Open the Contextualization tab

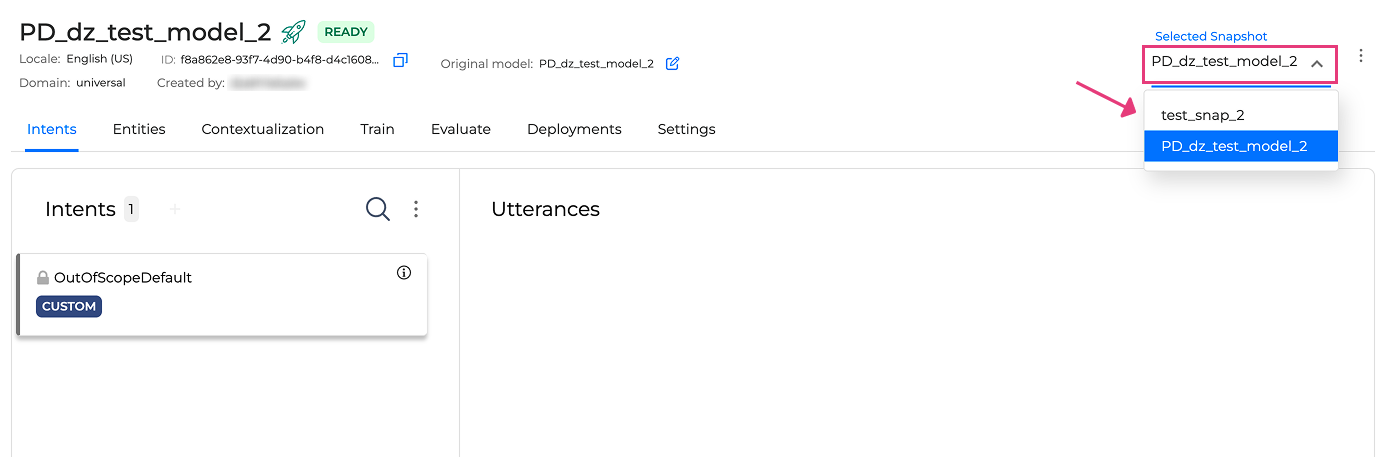point(263,129)
